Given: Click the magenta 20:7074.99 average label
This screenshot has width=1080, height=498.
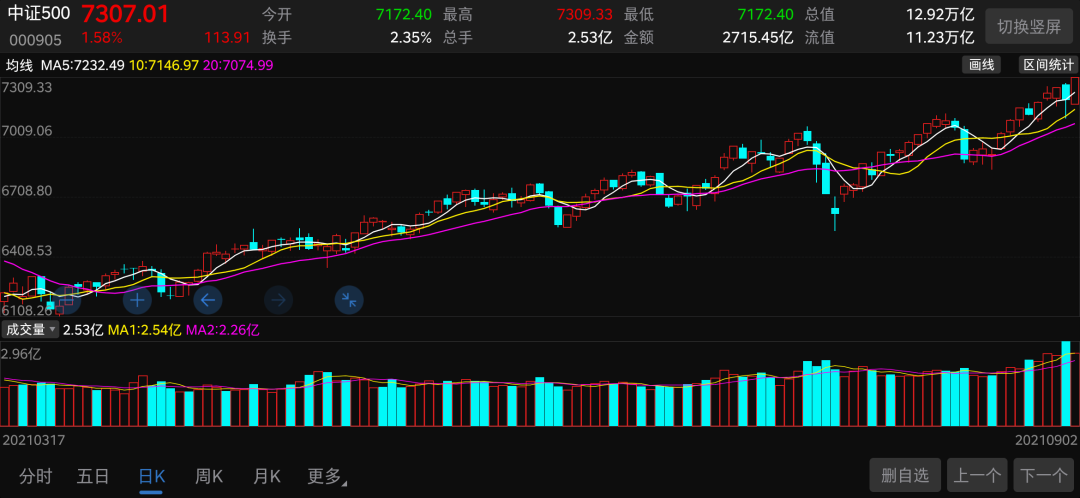Looking at the screenshot, I should (x=238, y=65).
